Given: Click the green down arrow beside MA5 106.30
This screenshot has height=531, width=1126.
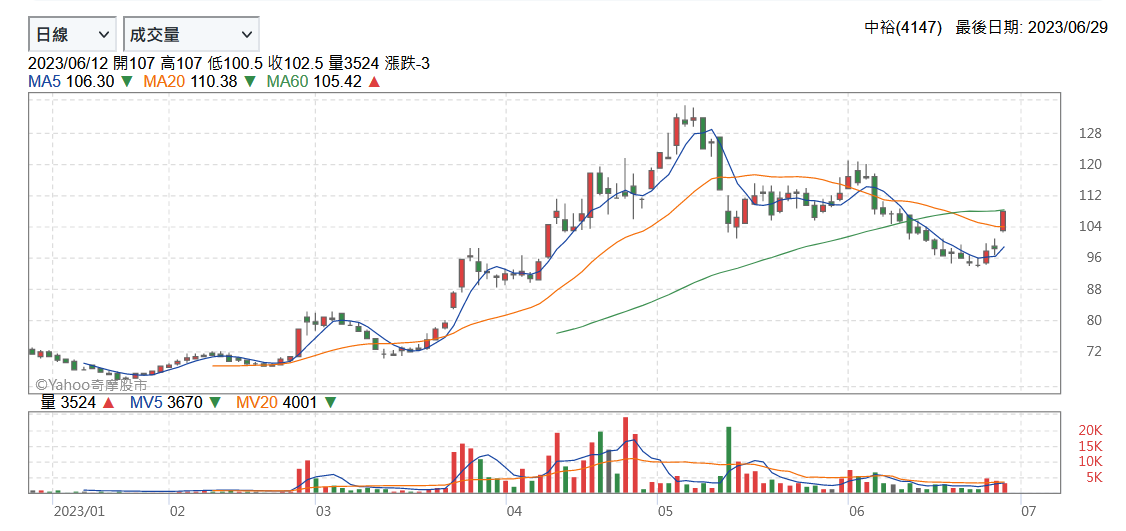Looking at the screenshot, I should pyautogui.click(x=127, y=82).
